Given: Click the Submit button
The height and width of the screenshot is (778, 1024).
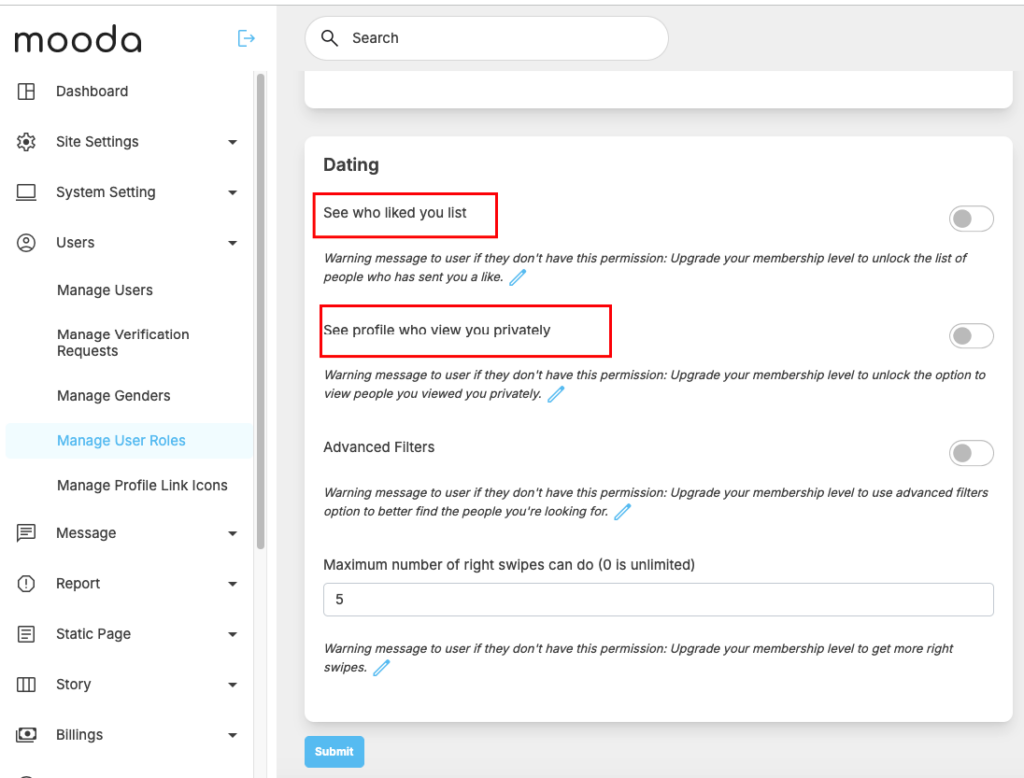Looking at the screenshot, I should [334, 752].
